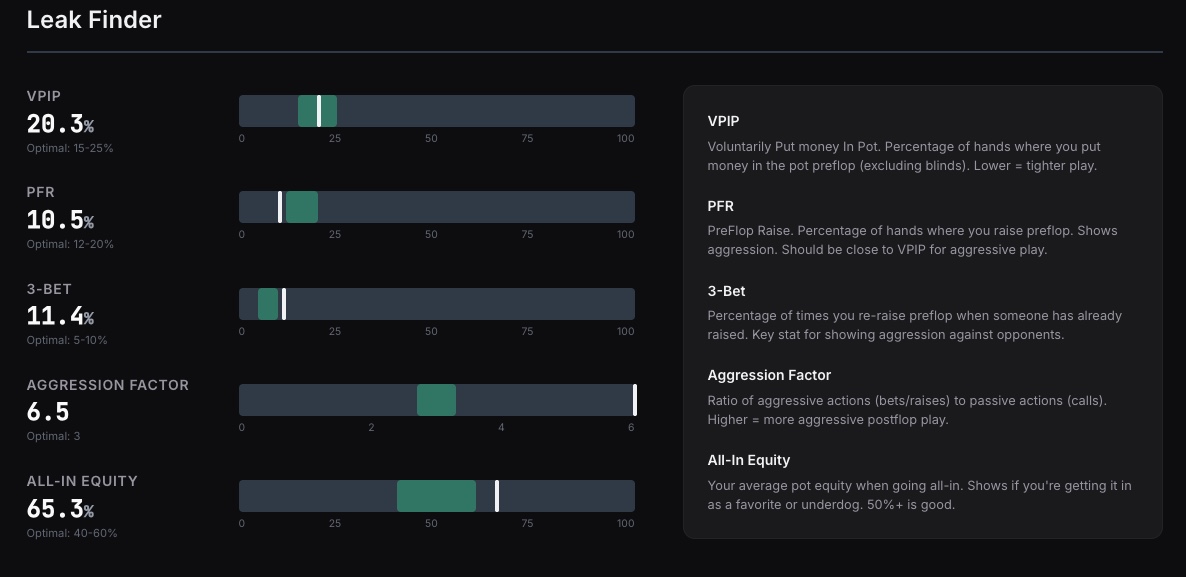Click the Aggression Factor bar marker
Screen dimensions: 1186x577
coord(635,400)
